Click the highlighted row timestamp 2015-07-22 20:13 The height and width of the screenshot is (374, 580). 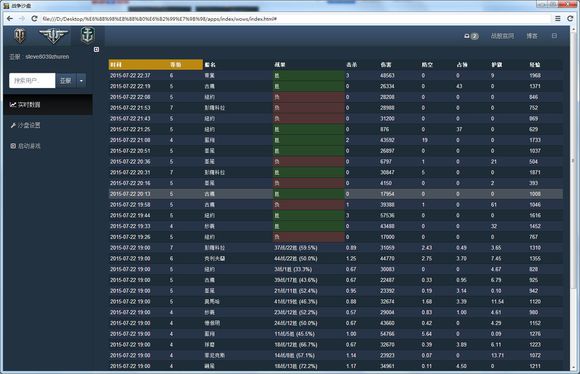click(130, 194)
